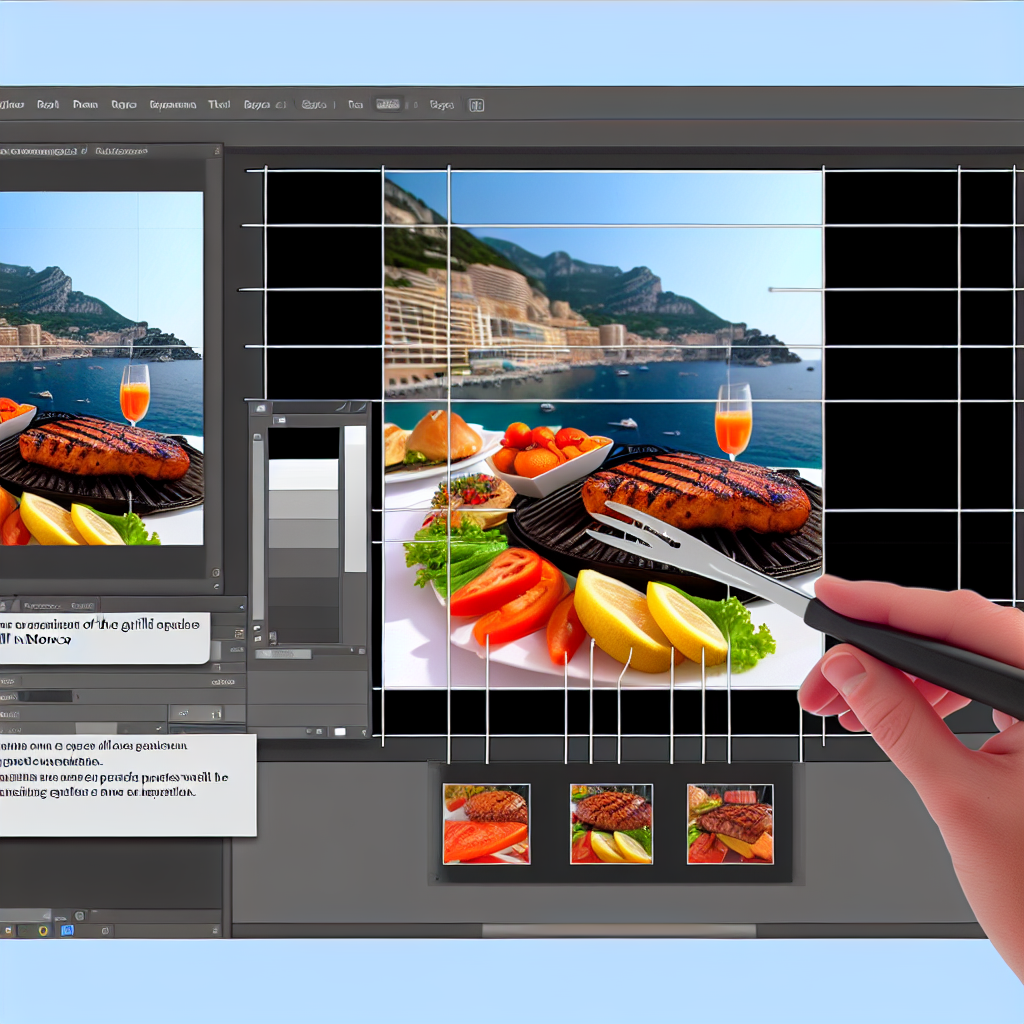
Task: Click the yellow icon in the bottom-left status bar
Action: click(x=43, y=930)
